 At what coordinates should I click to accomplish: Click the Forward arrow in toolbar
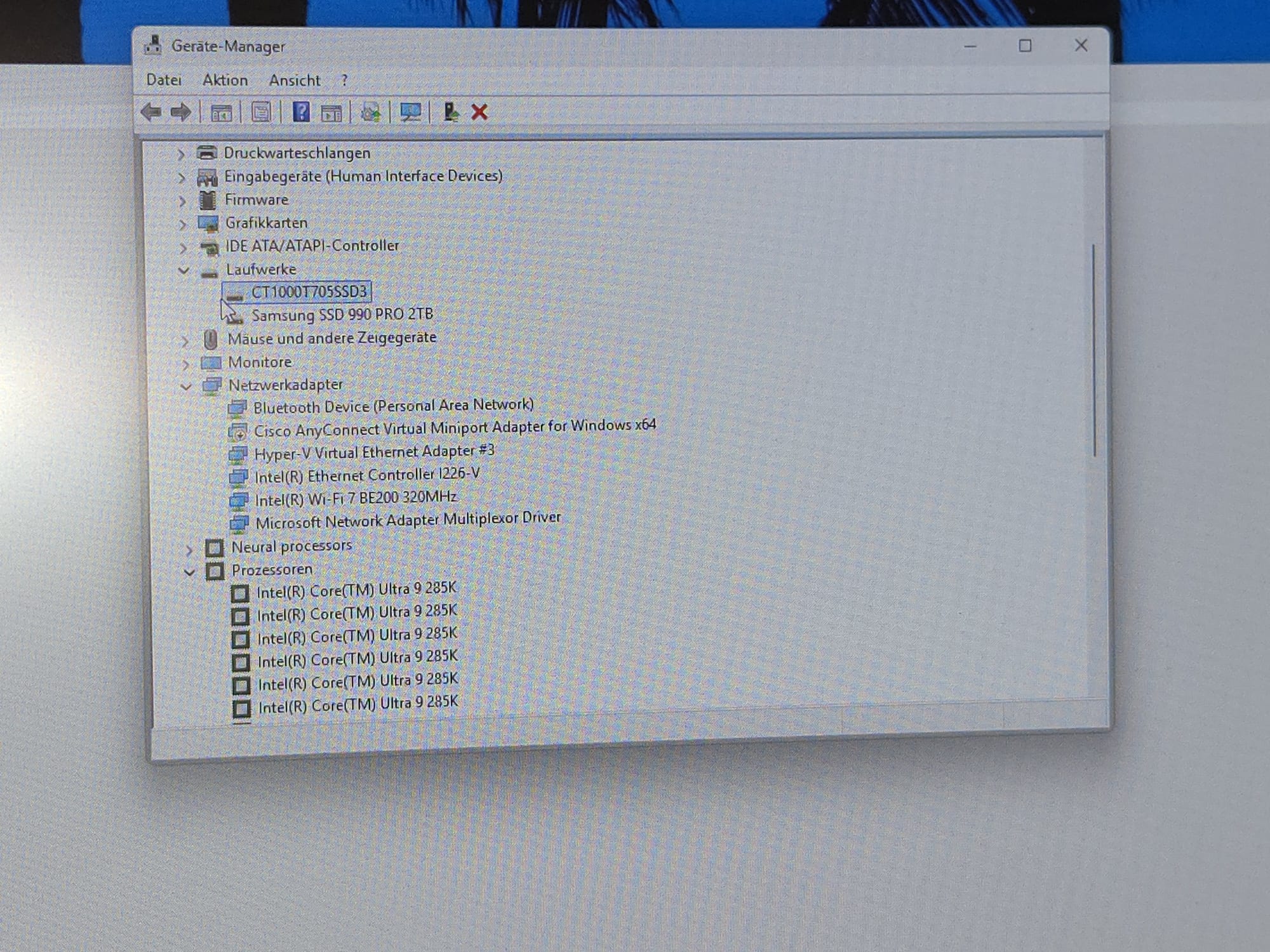click(x=181, y=112)
